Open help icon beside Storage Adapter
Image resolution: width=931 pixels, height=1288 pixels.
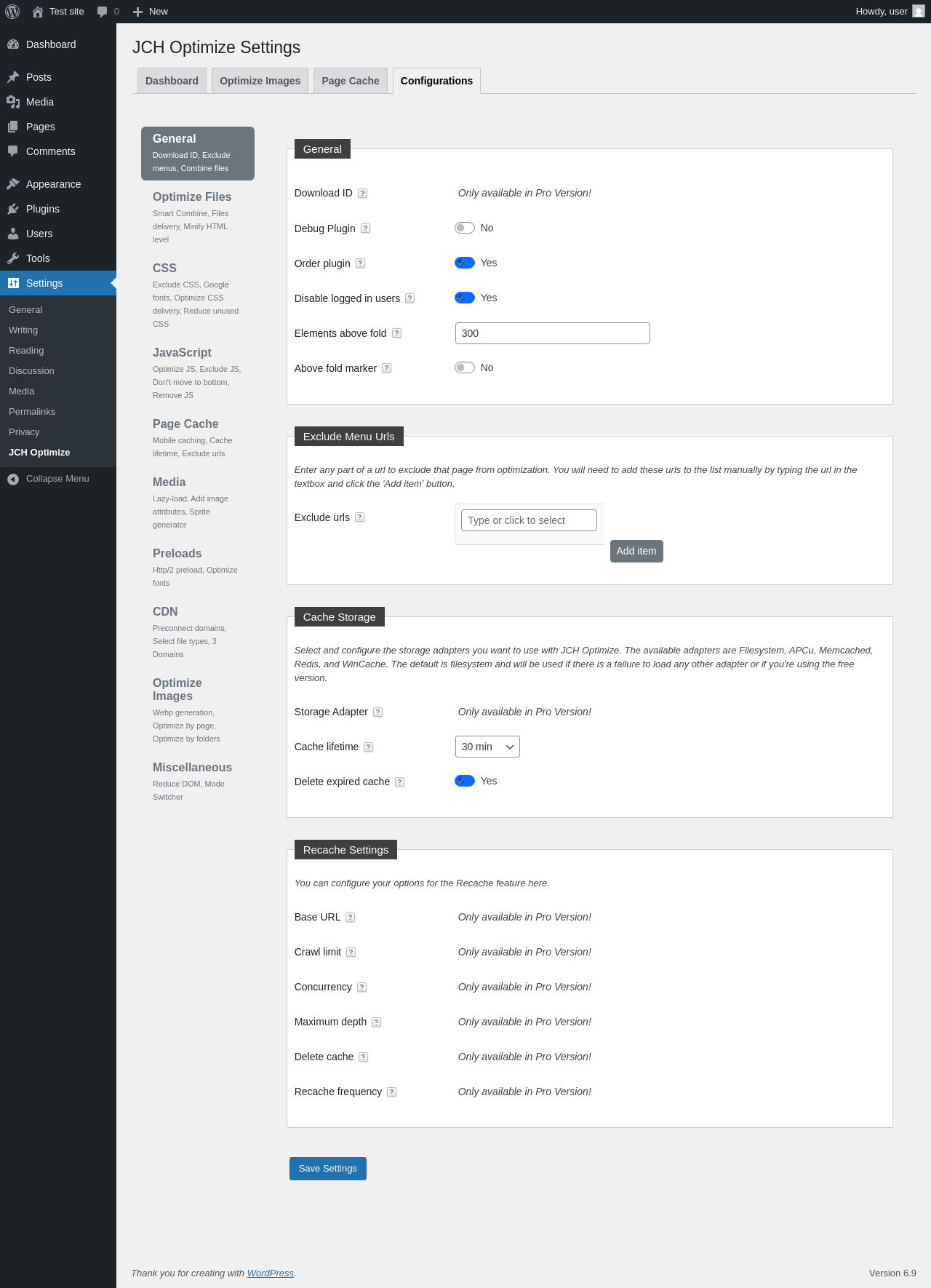point(377,712)
